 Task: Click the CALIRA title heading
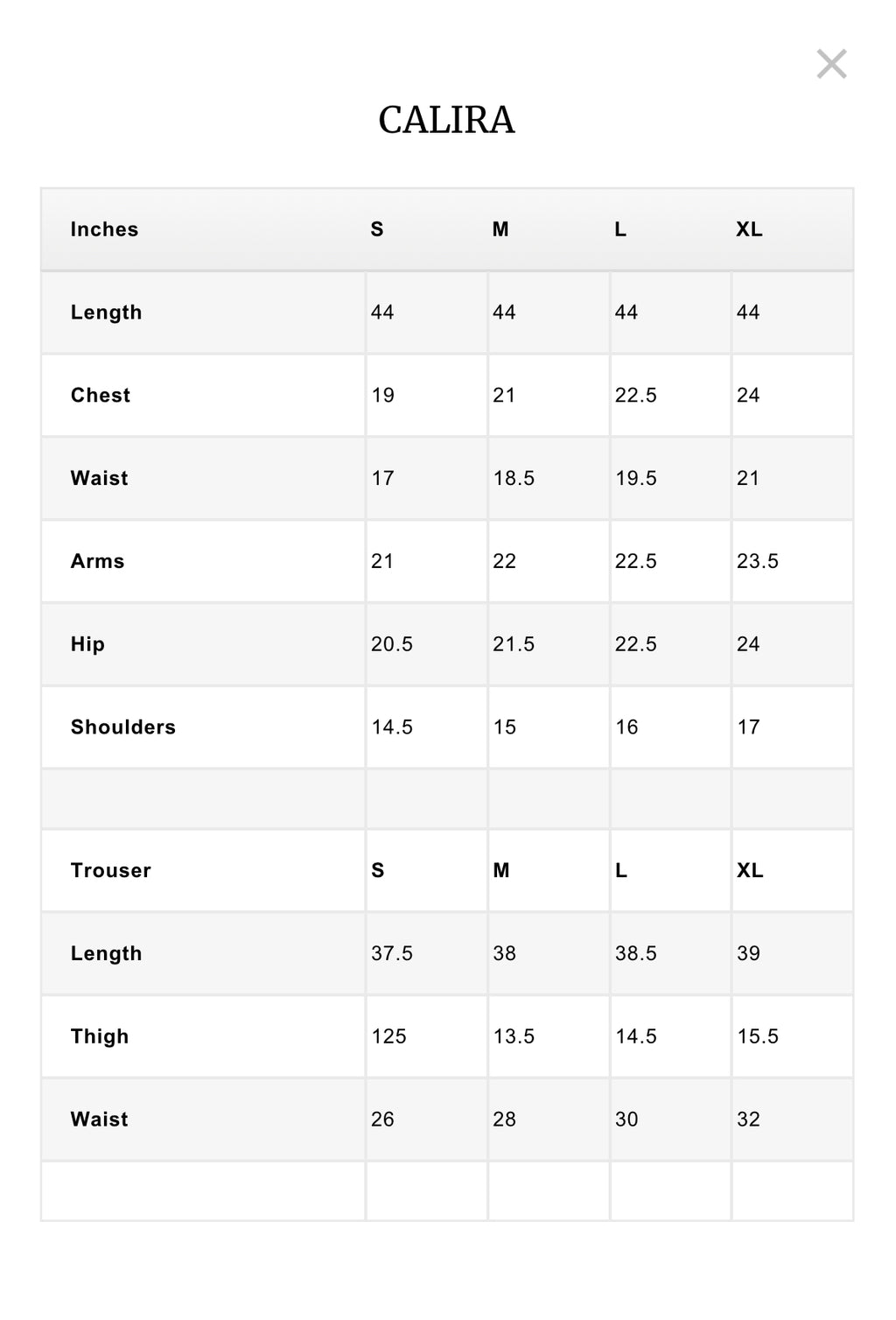pyautogui.click(x=446, y=120)
